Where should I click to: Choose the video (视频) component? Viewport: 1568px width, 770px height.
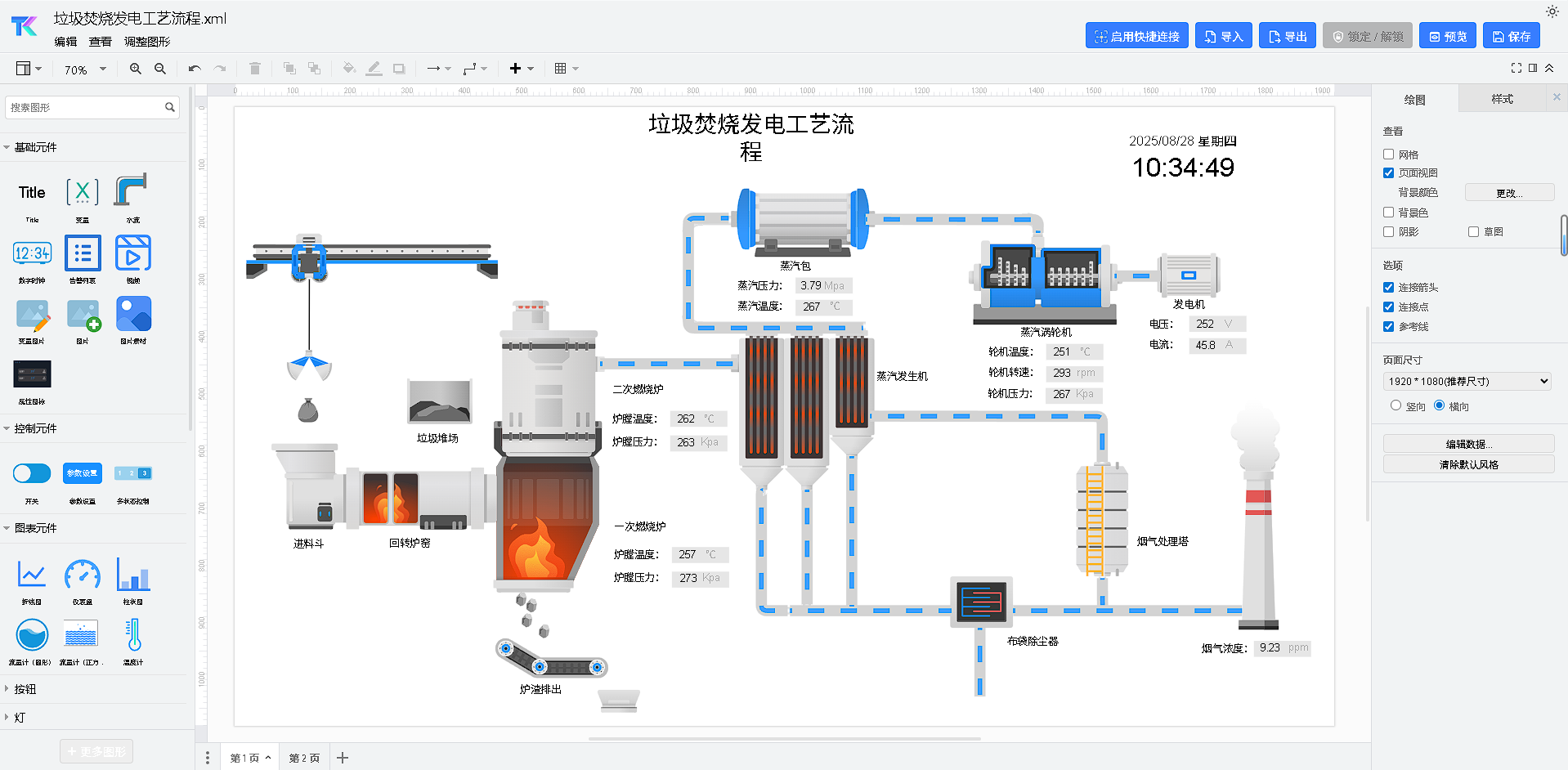pyautogui.click(x=132, y=254)
